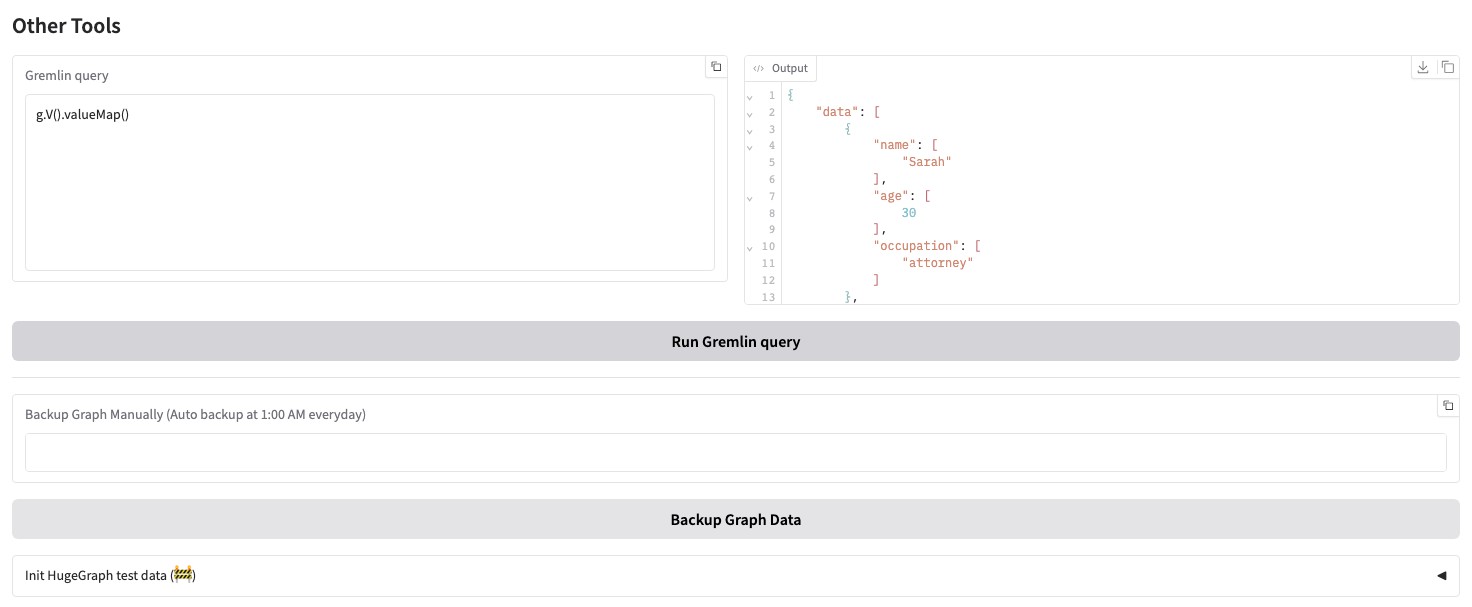Click the "occupation" key in output
This screenshot has width=1472, height=607.
[x=916, y=246]
